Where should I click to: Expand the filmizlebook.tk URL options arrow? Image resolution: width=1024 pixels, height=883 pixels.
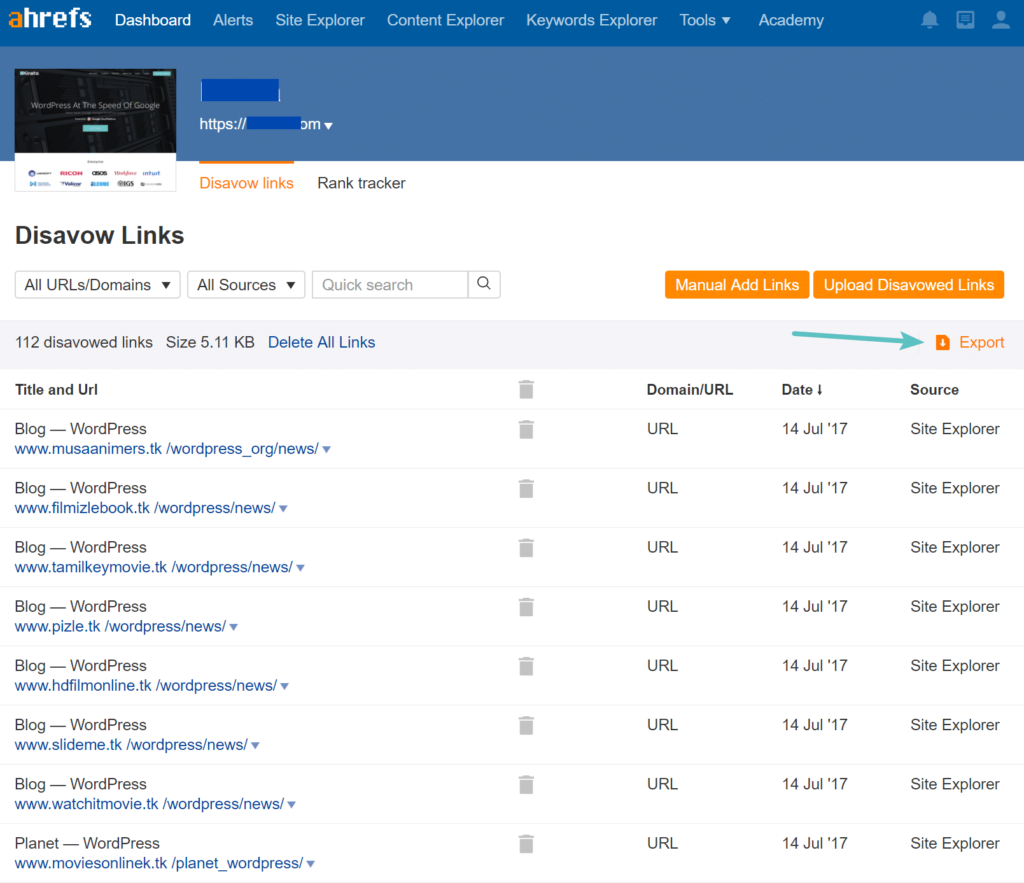coord(284,509)
